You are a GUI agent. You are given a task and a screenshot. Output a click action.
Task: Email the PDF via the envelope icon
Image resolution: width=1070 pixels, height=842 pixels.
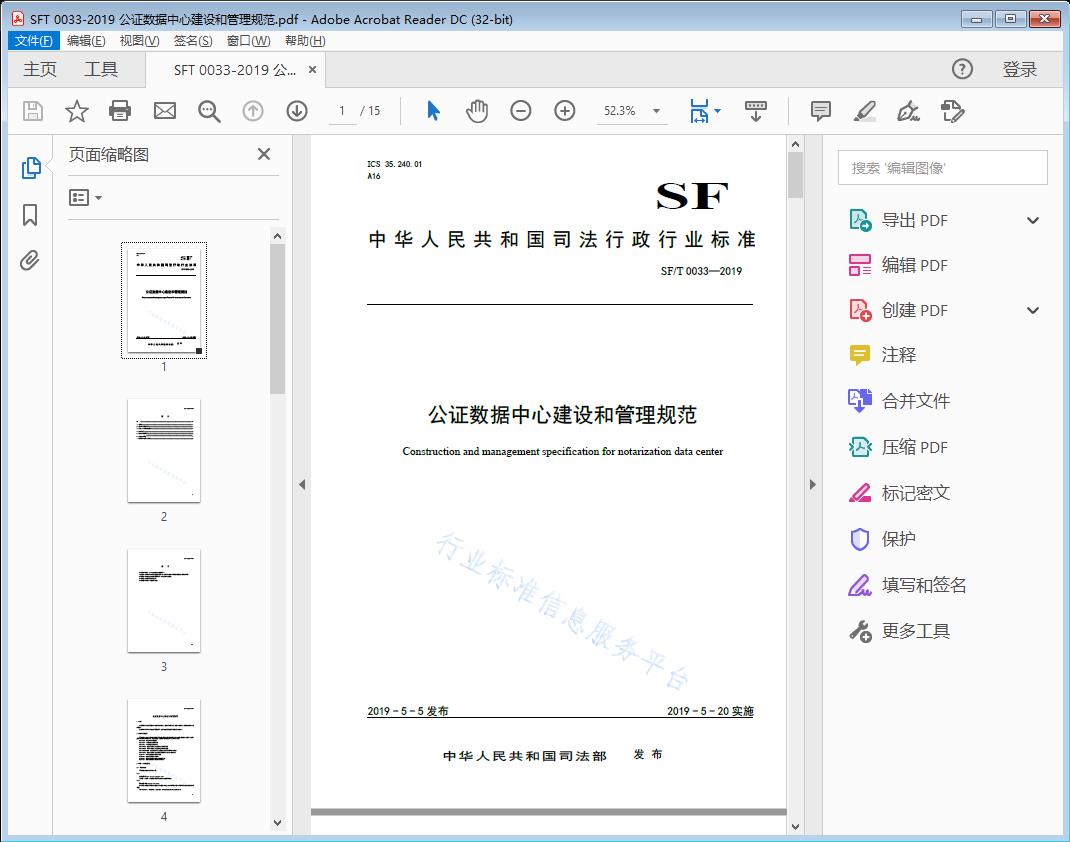coord(164,111)
